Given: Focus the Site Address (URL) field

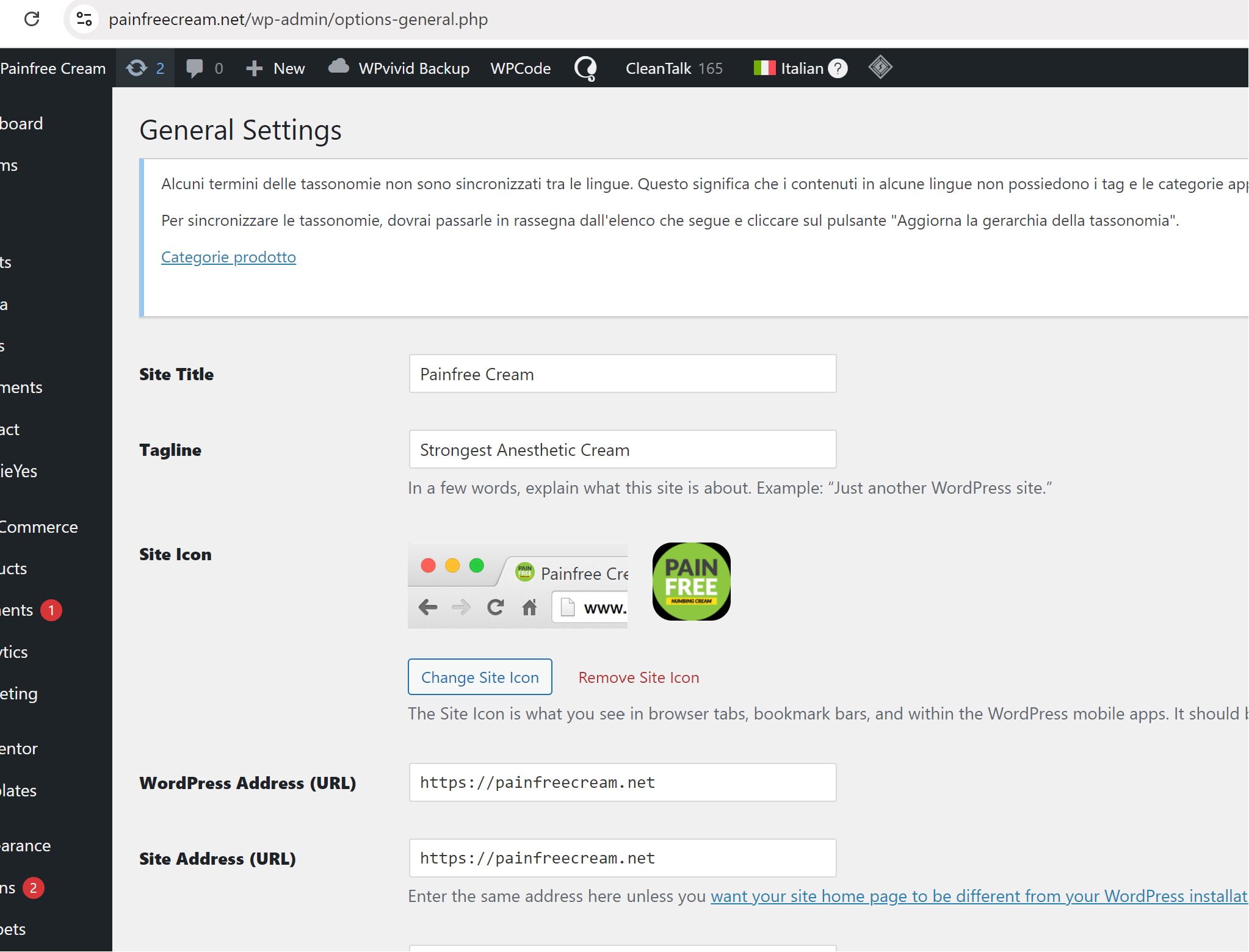Looking at the screenshot, I should tap(622, 857).
